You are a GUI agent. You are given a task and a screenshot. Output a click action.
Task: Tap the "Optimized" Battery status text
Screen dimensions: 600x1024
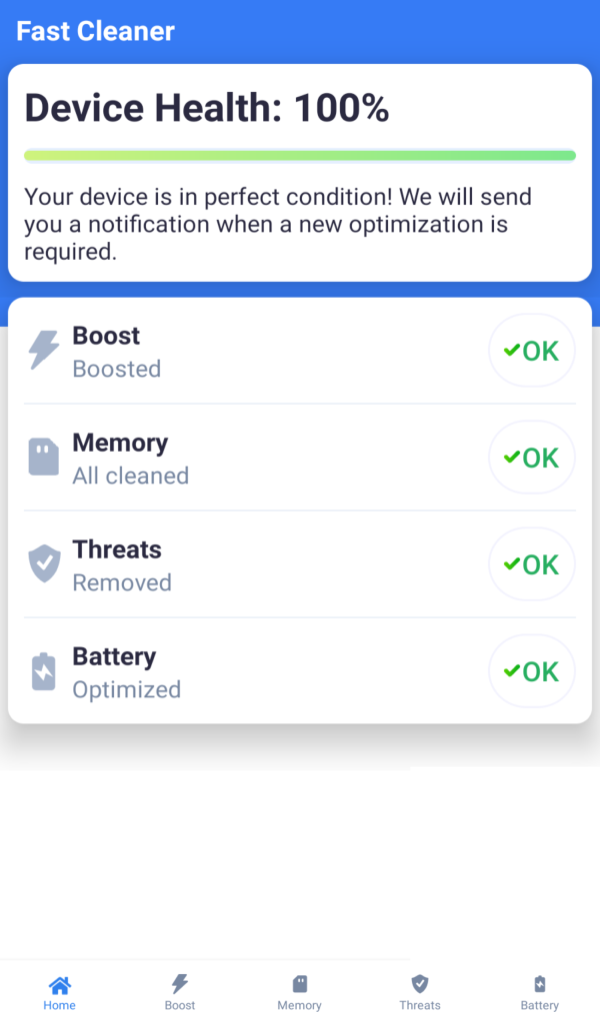tap(127, 690)
